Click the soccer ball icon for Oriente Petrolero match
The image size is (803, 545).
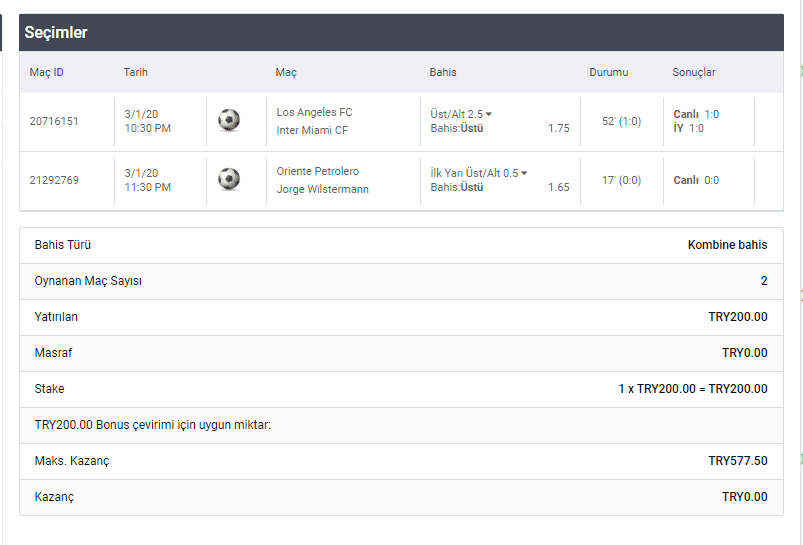pos(229,179)
